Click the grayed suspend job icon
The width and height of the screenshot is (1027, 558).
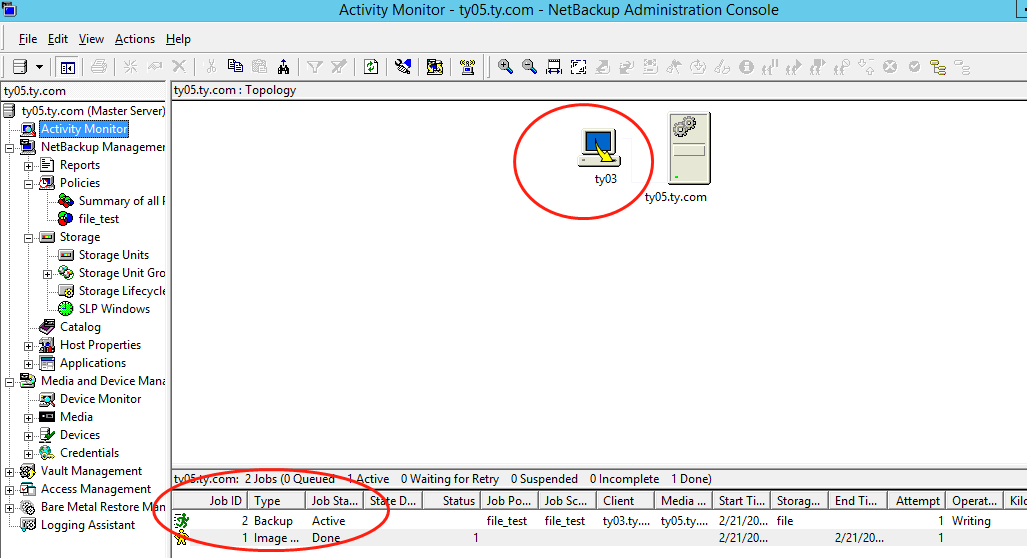770,66
